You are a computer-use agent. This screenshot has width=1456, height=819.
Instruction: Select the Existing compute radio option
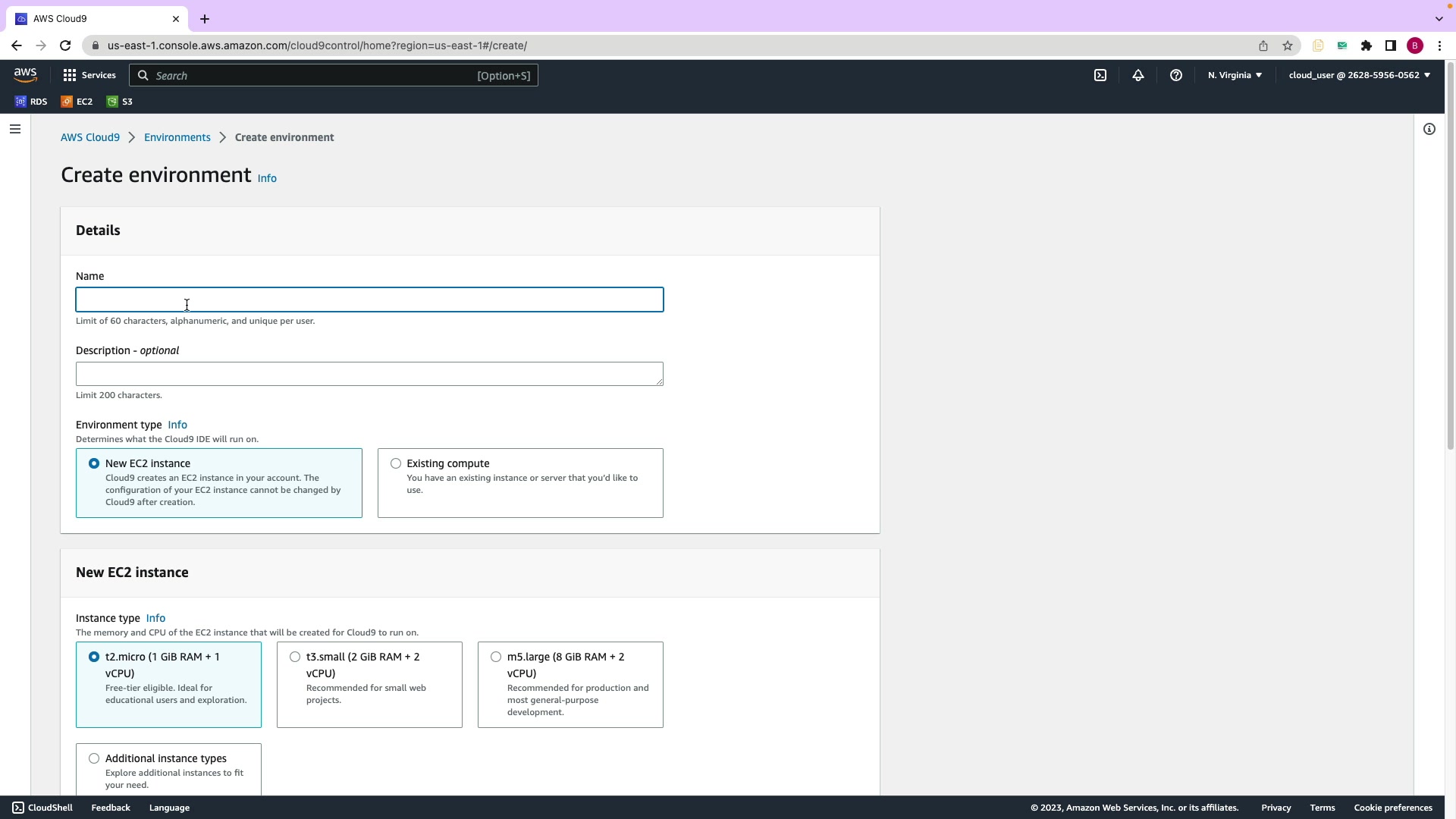click(396, 463)
